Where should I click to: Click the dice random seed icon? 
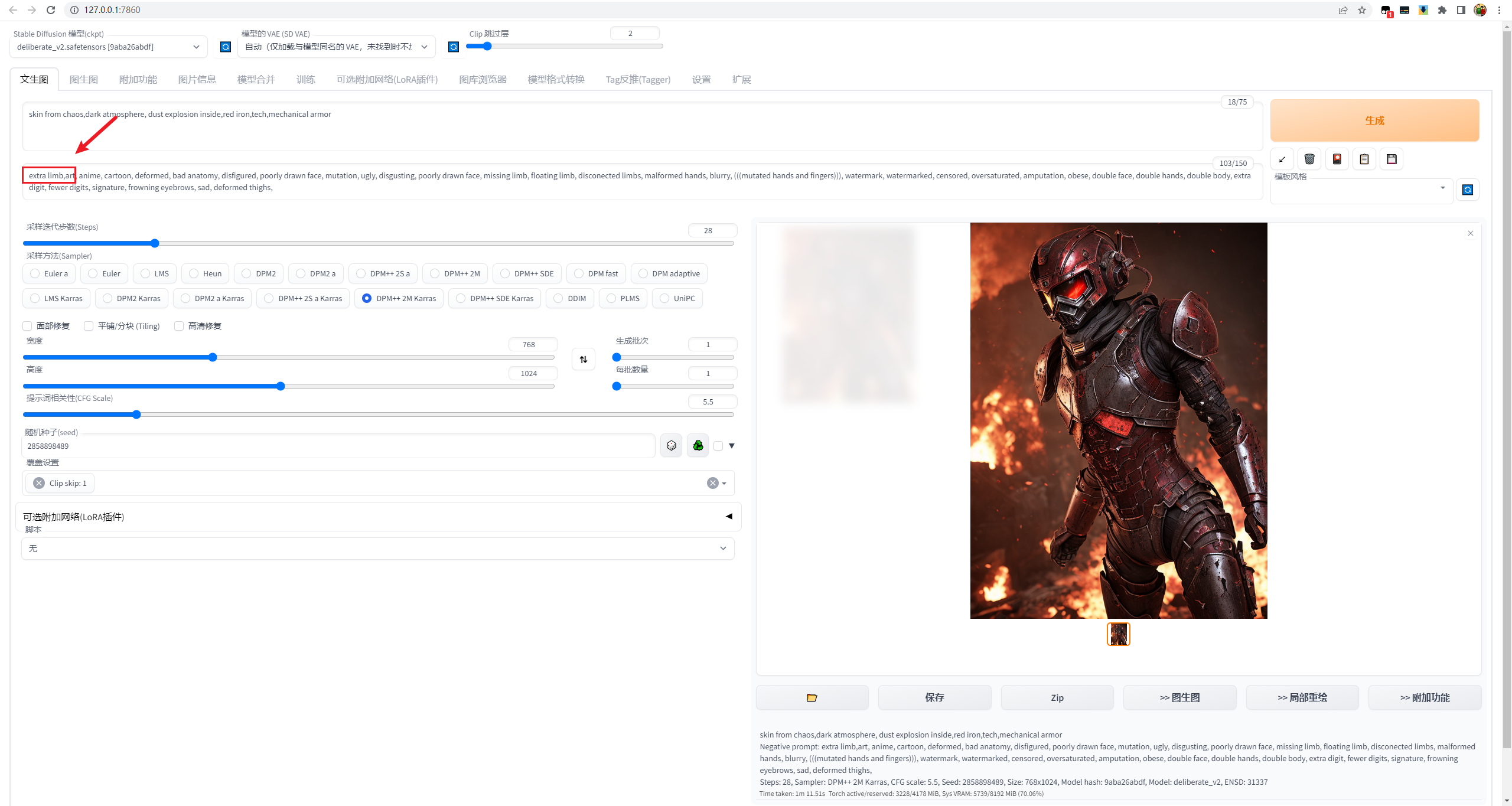coord(671,446)
